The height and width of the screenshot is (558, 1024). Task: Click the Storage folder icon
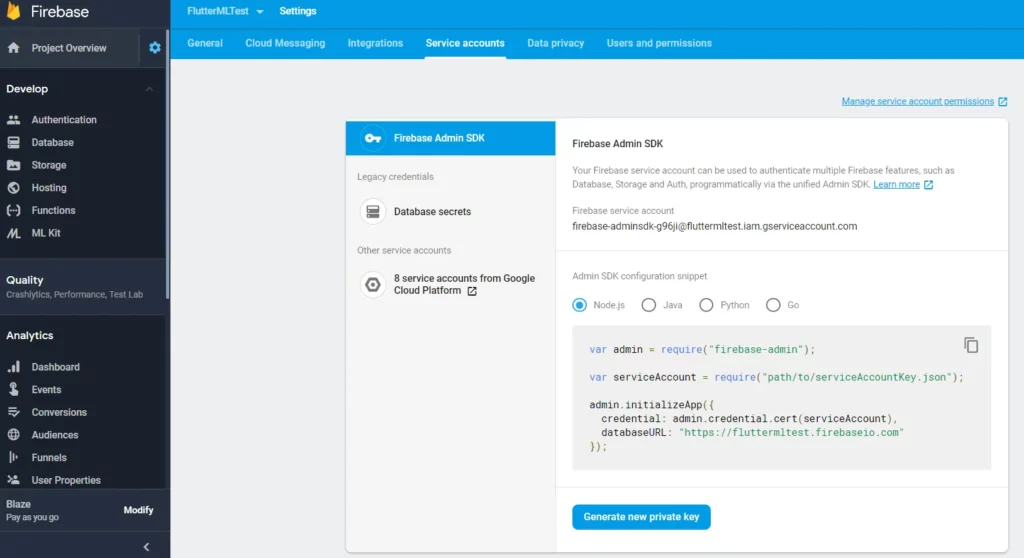tap(14, 165)
